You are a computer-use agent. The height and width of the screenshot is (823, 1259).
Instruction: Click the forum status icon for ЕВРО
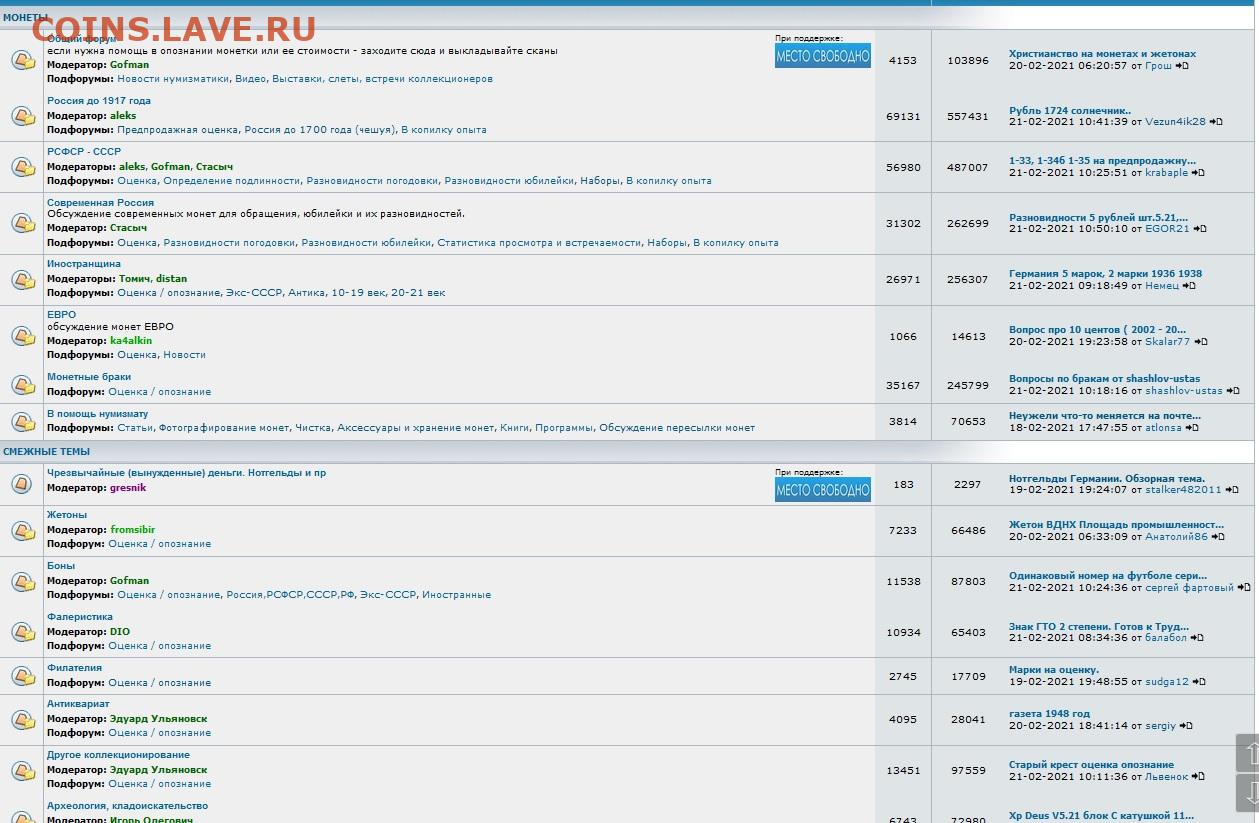coord(22,336)
